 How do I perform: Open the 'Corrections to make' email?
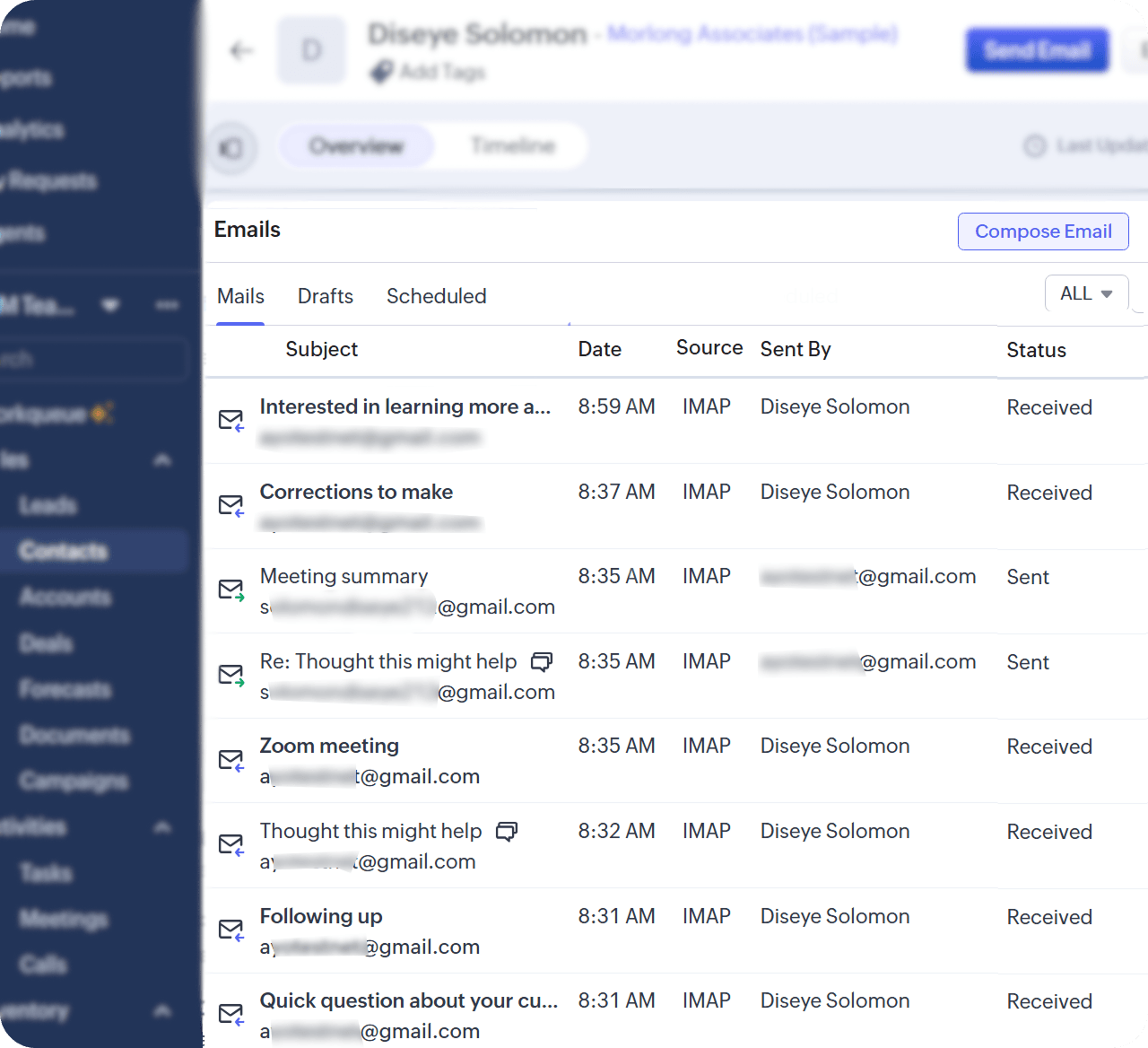tap(356, 493)
